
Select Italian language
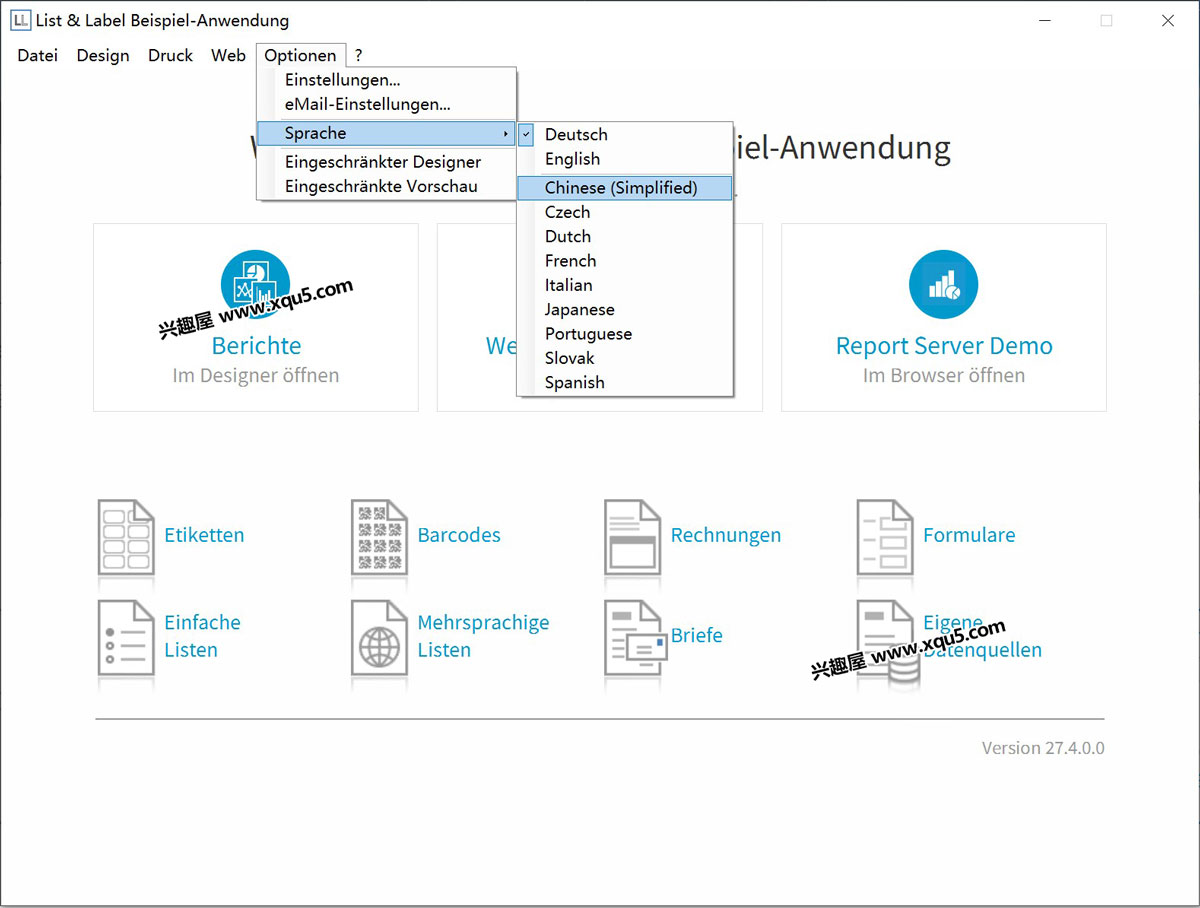click(625, 285)
